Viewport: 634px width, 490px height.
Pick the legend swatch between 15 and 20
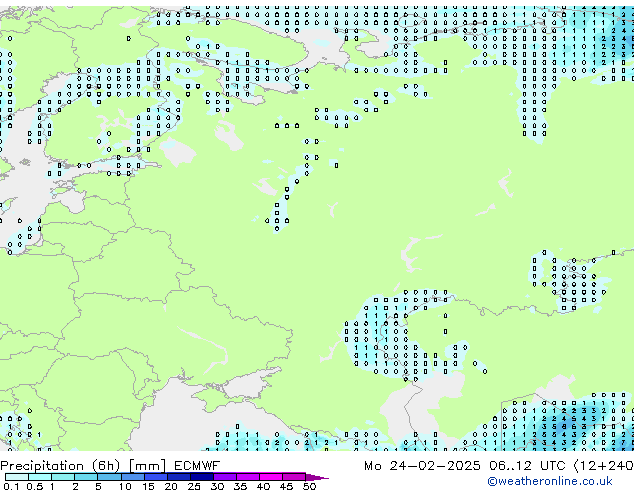(x=156, y=477)
